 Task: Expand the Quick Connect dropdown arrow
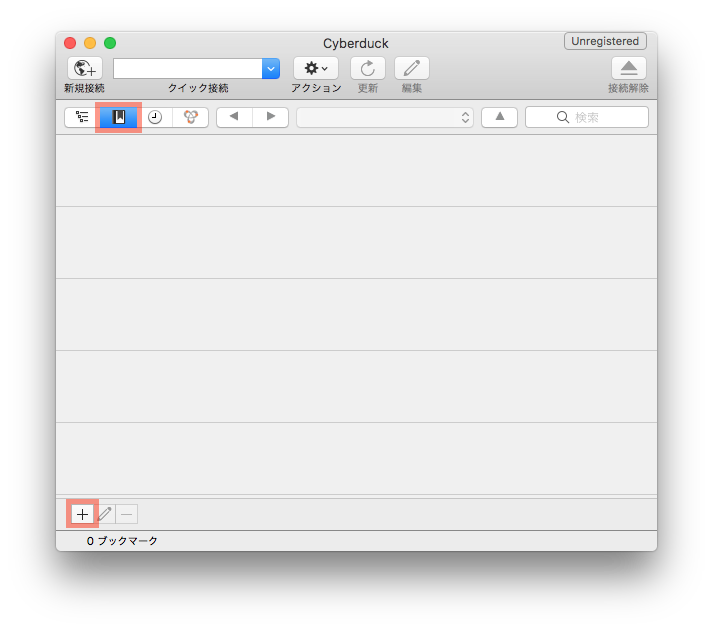[x=271, y=69]
